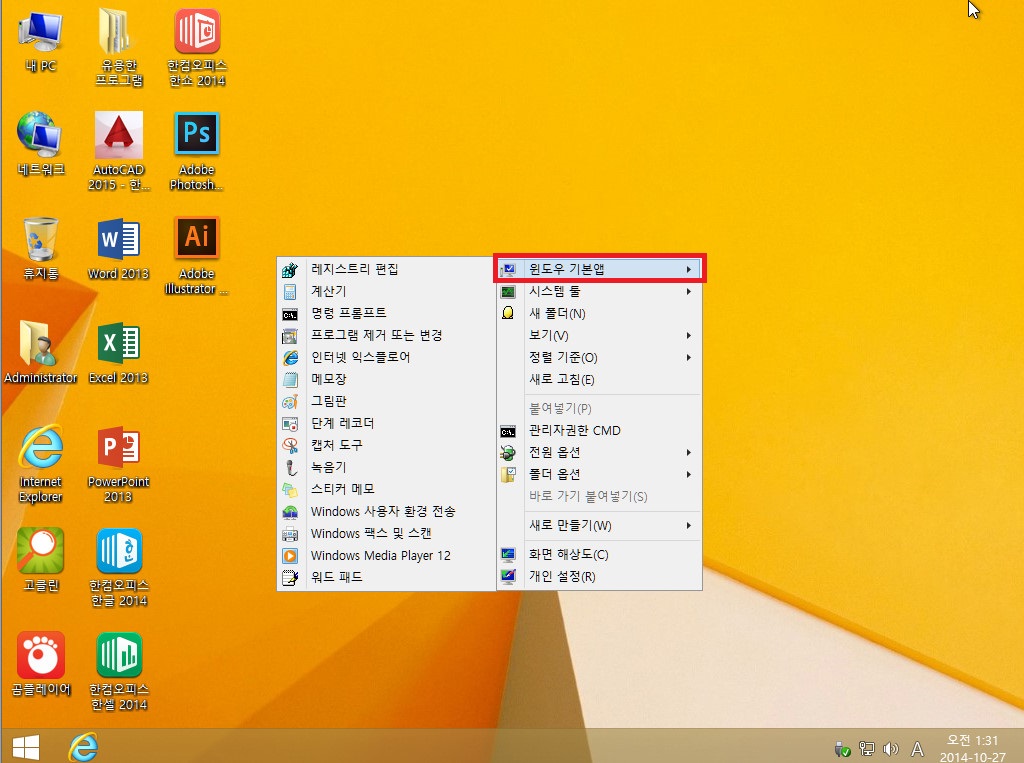1024x763 pixels.
Task: Select the 한컴오피스 한쇼 2014 icon
Action: [x=197, y=47]
